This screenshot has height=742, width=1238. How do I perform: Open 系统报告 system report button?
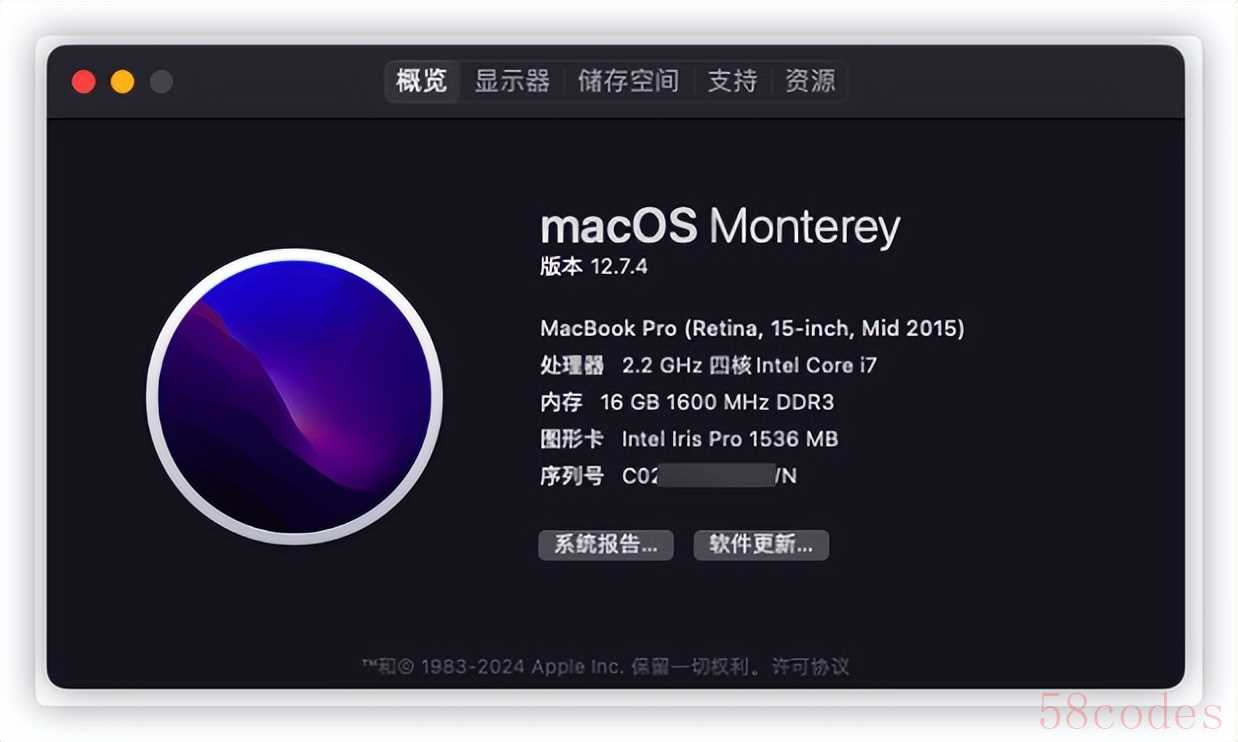pos(606,545)
